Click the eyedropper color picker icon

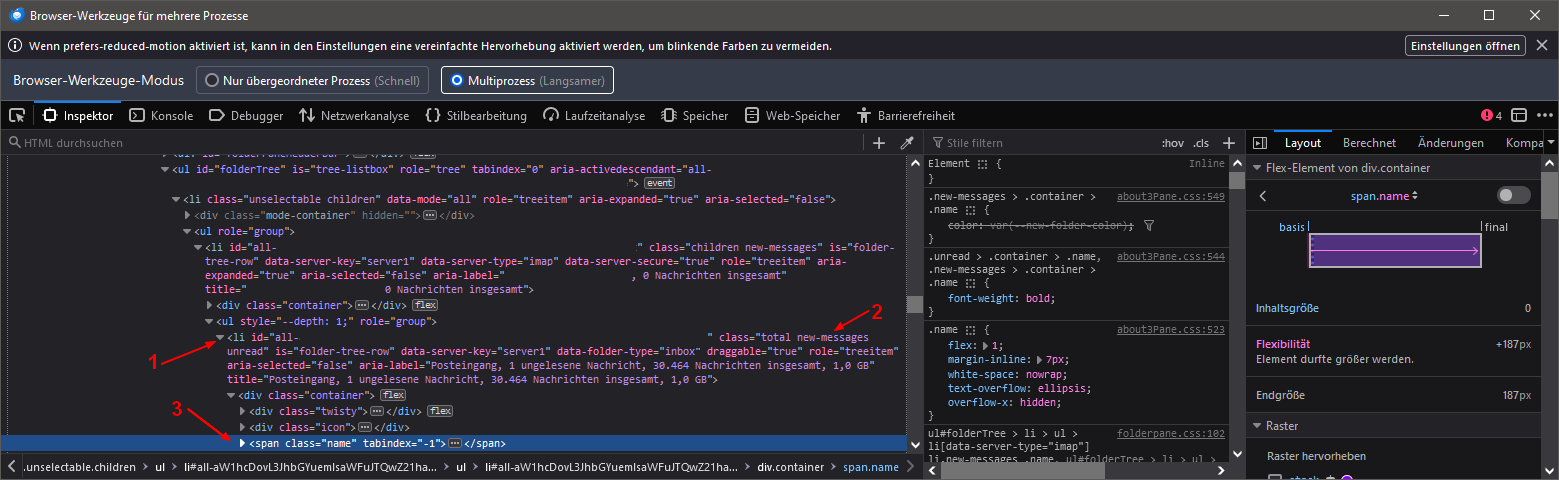click(907, 143)
